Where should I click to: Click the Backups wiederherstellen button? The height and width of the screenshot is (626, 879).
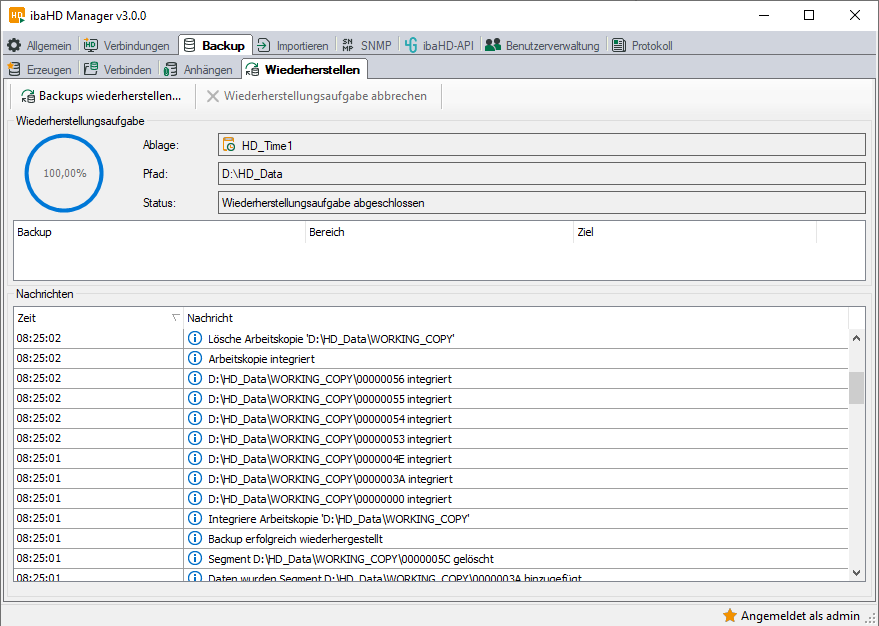click(x=100, y=97)
